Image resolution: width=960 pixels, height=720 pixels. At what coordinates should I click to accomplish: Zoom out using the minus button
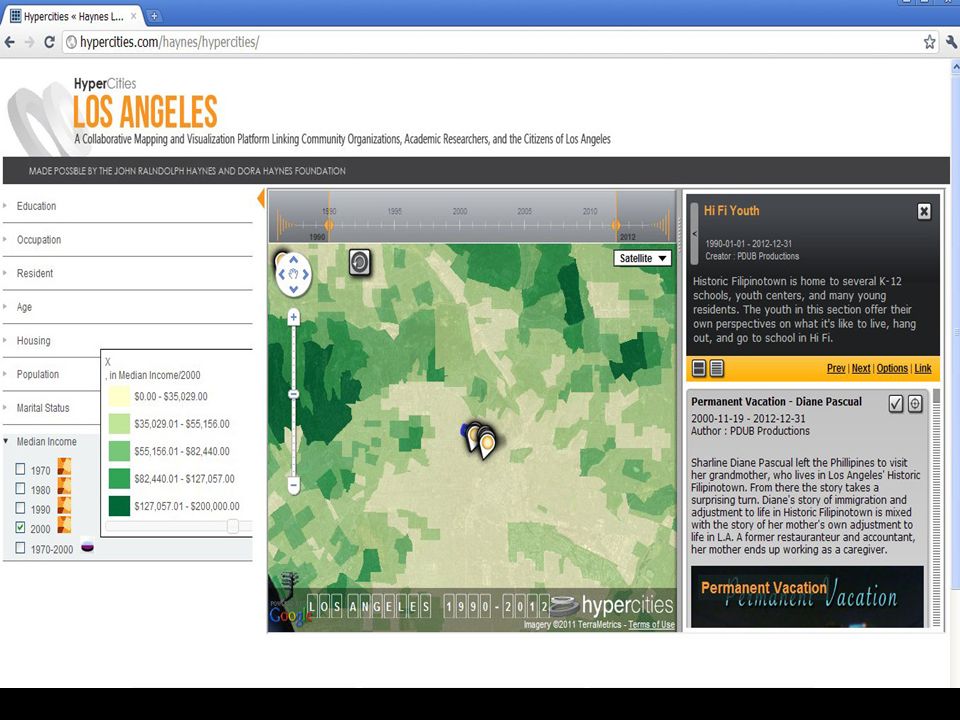point(294,486)
